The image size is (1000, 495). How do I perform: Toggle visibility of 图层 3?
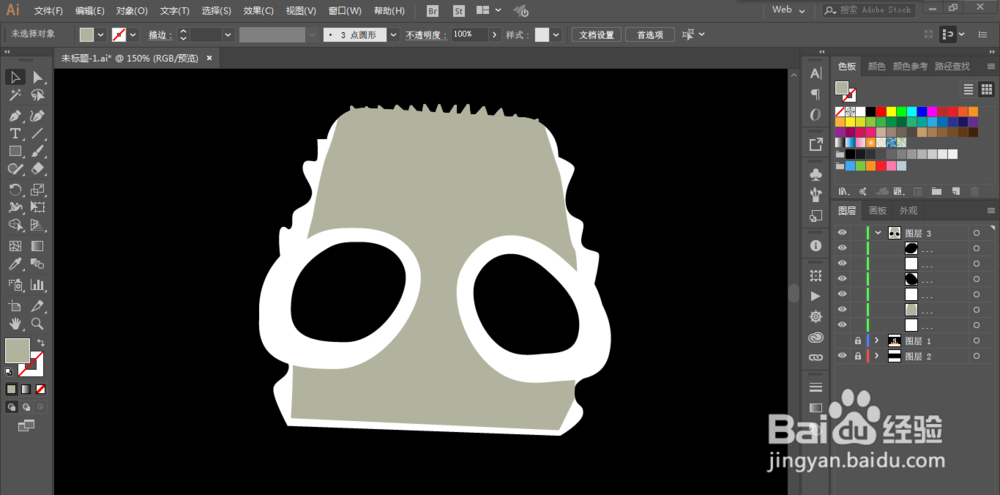pos(842,233)
